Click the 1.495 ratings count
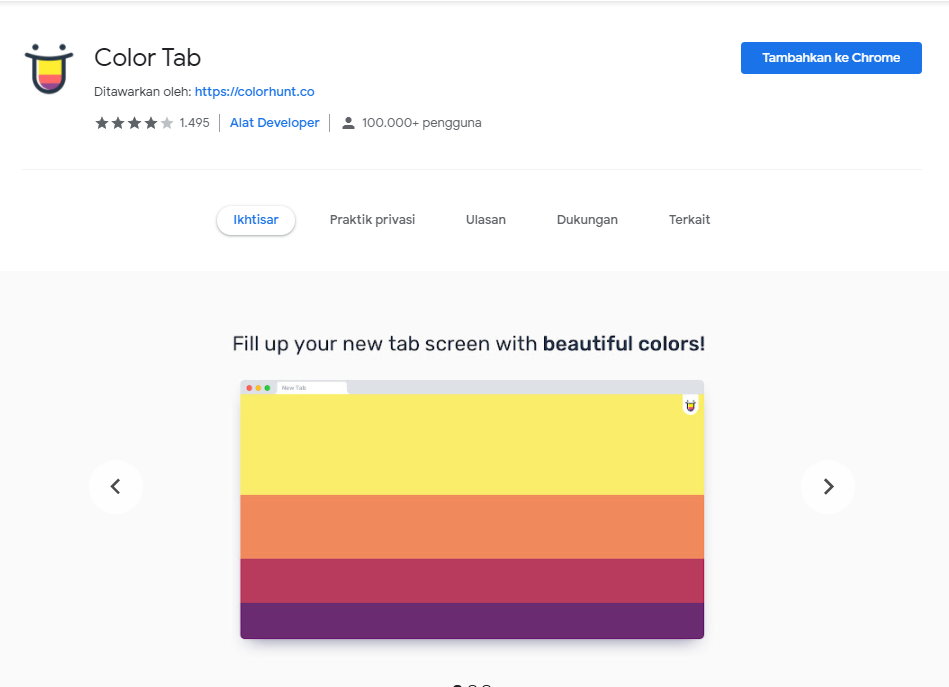Viewport: 949px width, 687px height. pyautogui.click(x=196, y=122)
